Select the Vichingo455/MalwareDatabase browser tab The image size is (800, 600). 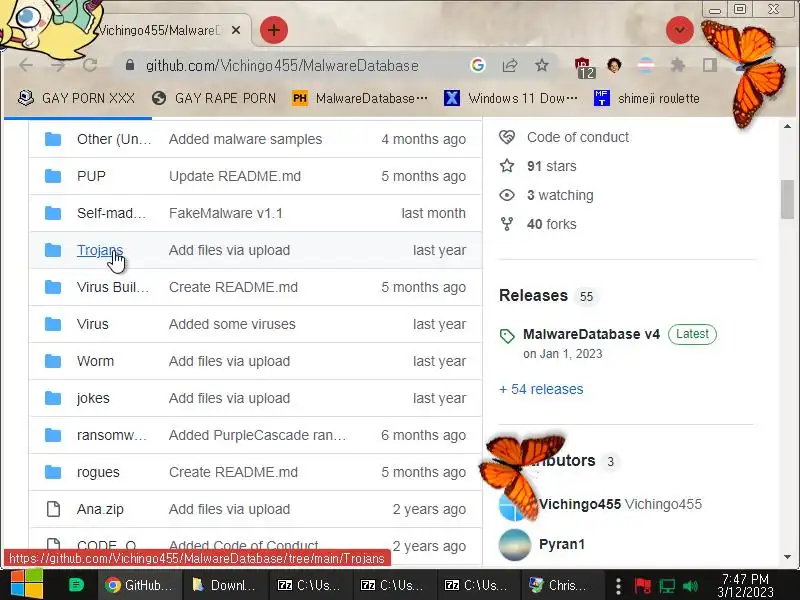pyautogui.click(x=159, y=30)
